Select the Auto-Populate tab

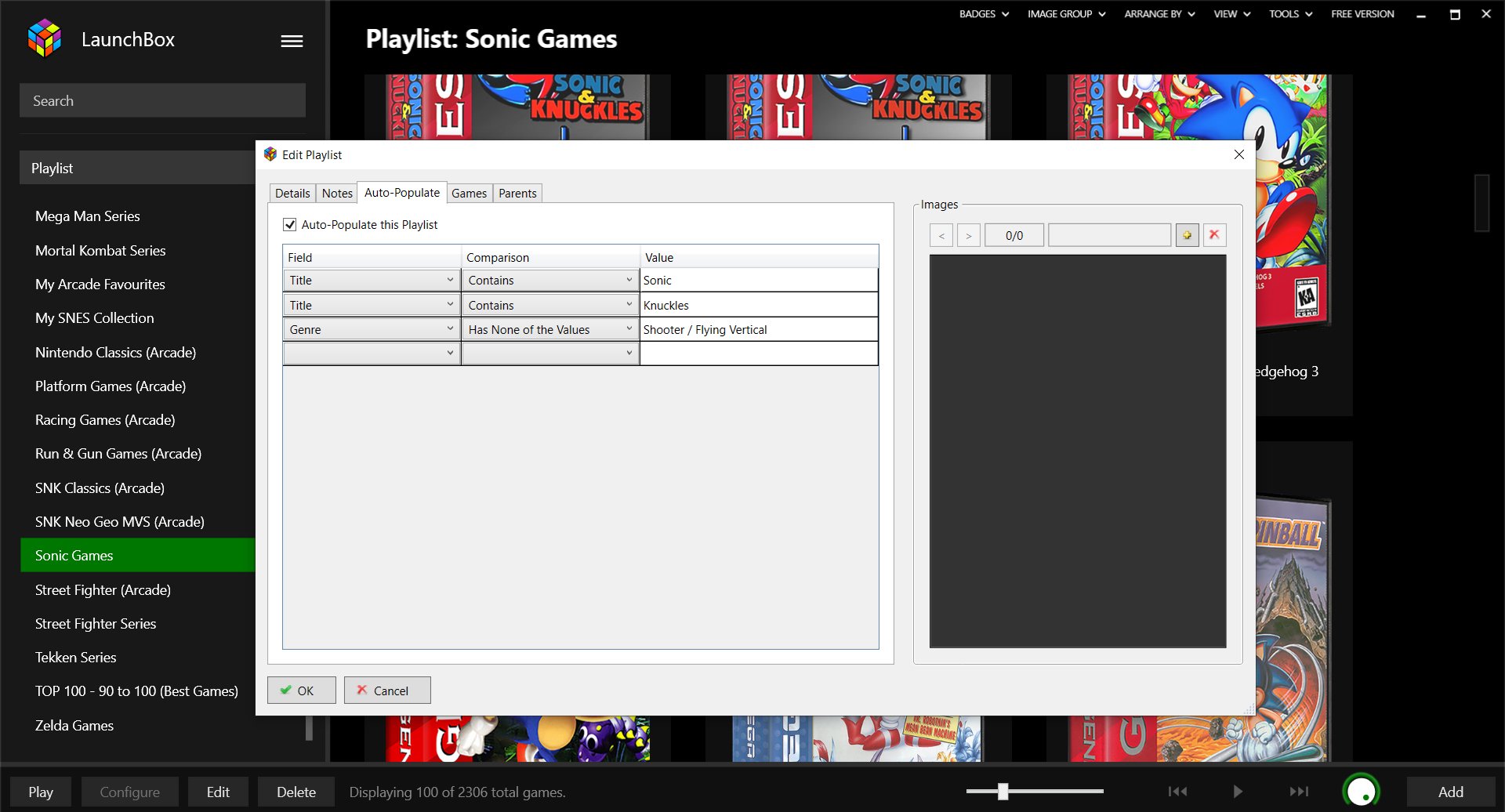pyautogui.click(x=402, y=193)
